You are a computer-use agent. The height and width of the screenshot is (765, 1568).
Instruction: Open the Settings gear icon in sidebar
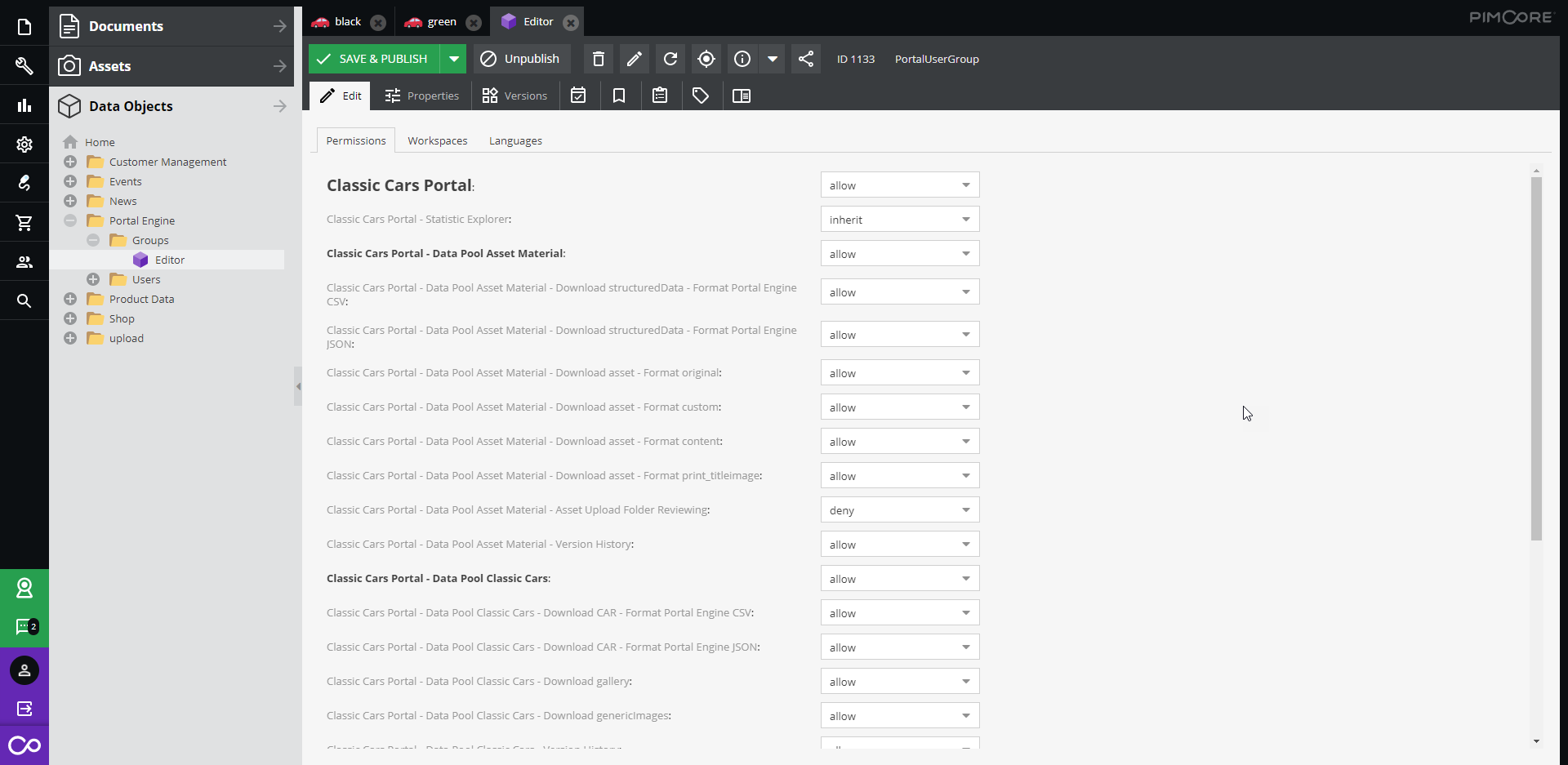tap(24, 145)
